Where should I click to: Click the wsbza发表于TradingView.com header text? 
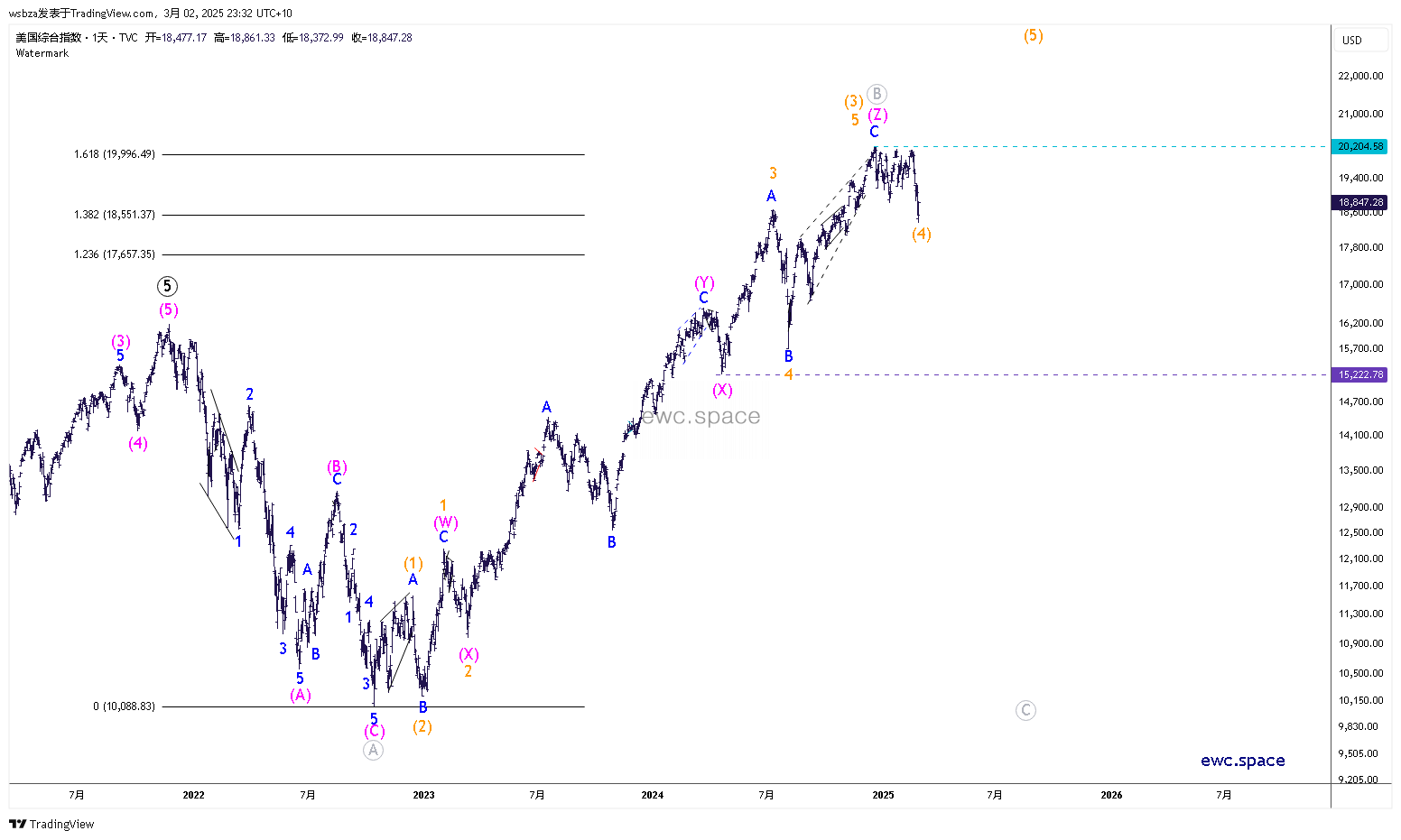81,14
